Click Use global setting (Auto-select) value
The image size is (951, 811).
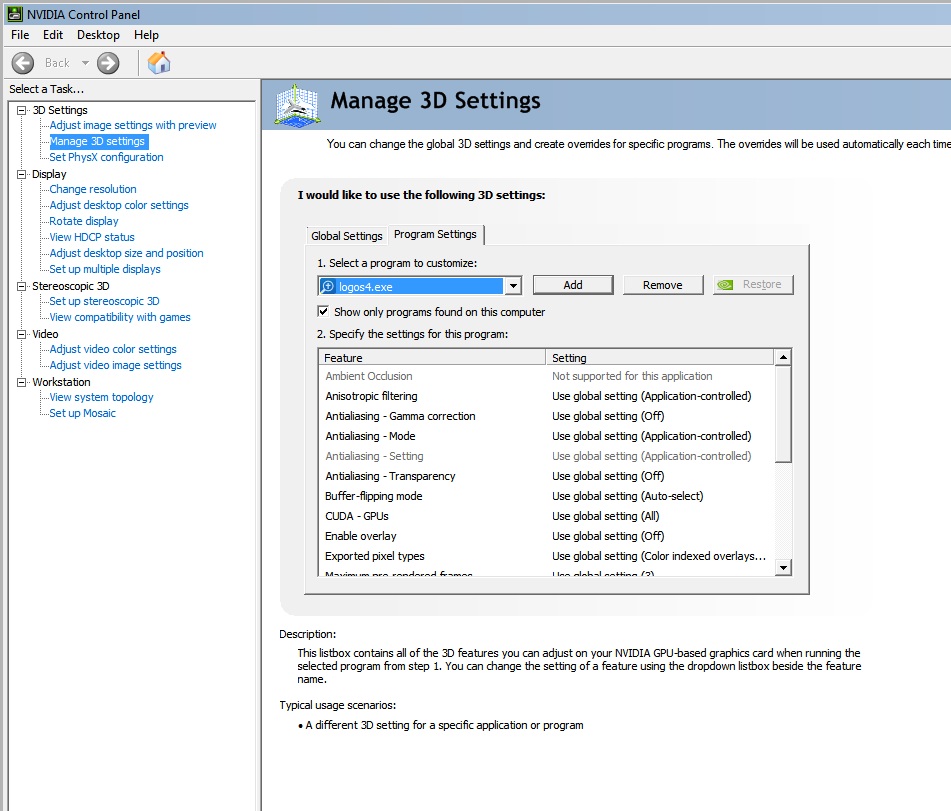(628, 496)
